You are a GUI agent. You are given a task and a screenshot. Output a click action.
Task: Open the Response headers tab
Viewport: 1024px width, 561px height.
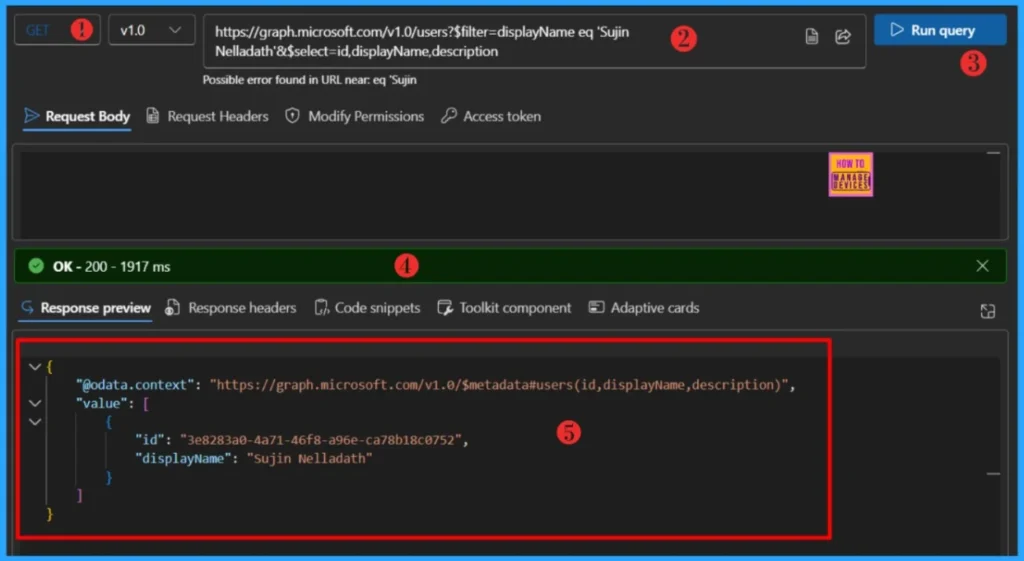click(x=231, y=308)
